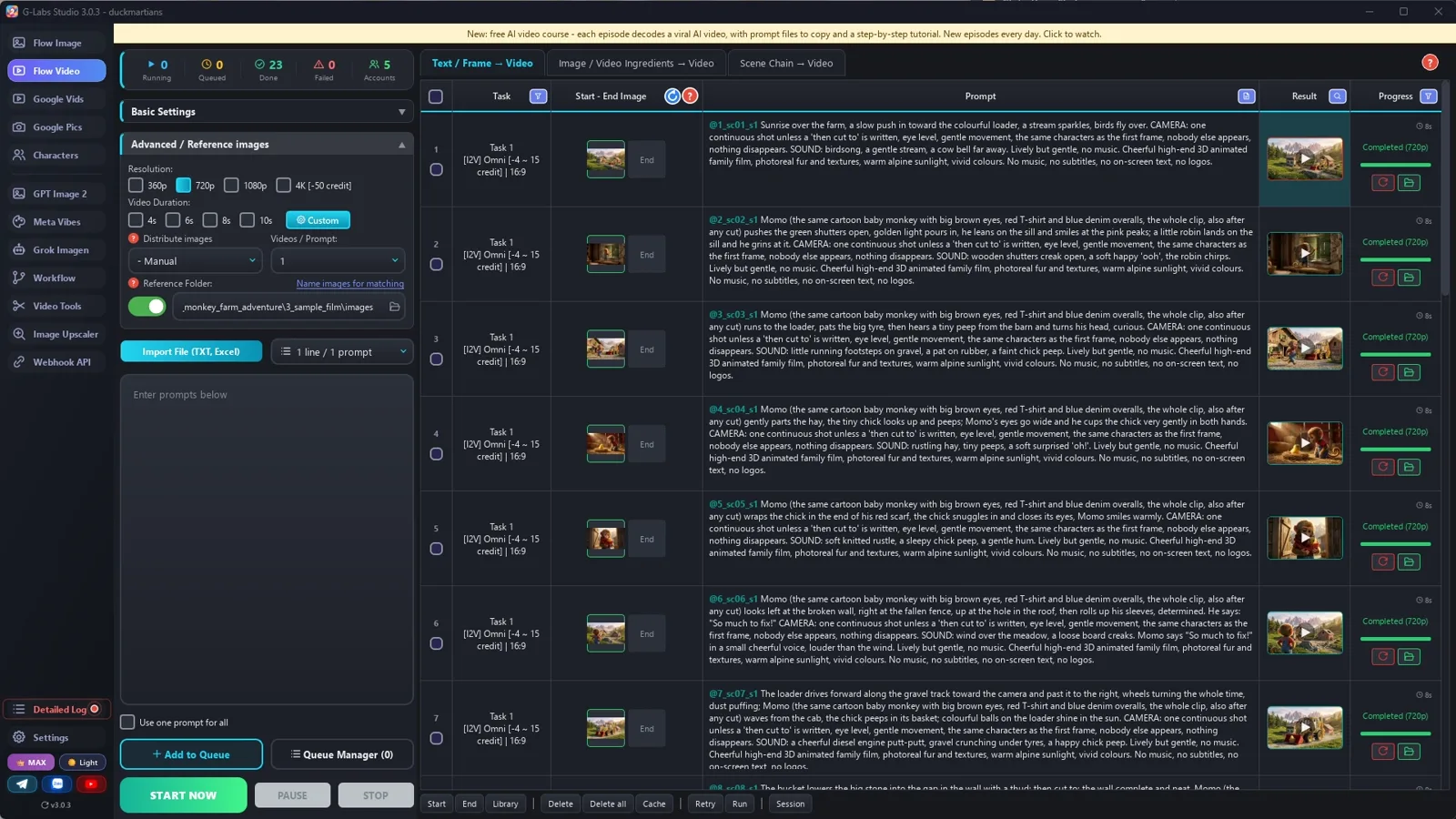The height and width of the screenshot is (819, 1456).
Task: Open the Characters section
Action: click(x=56, y=156)
